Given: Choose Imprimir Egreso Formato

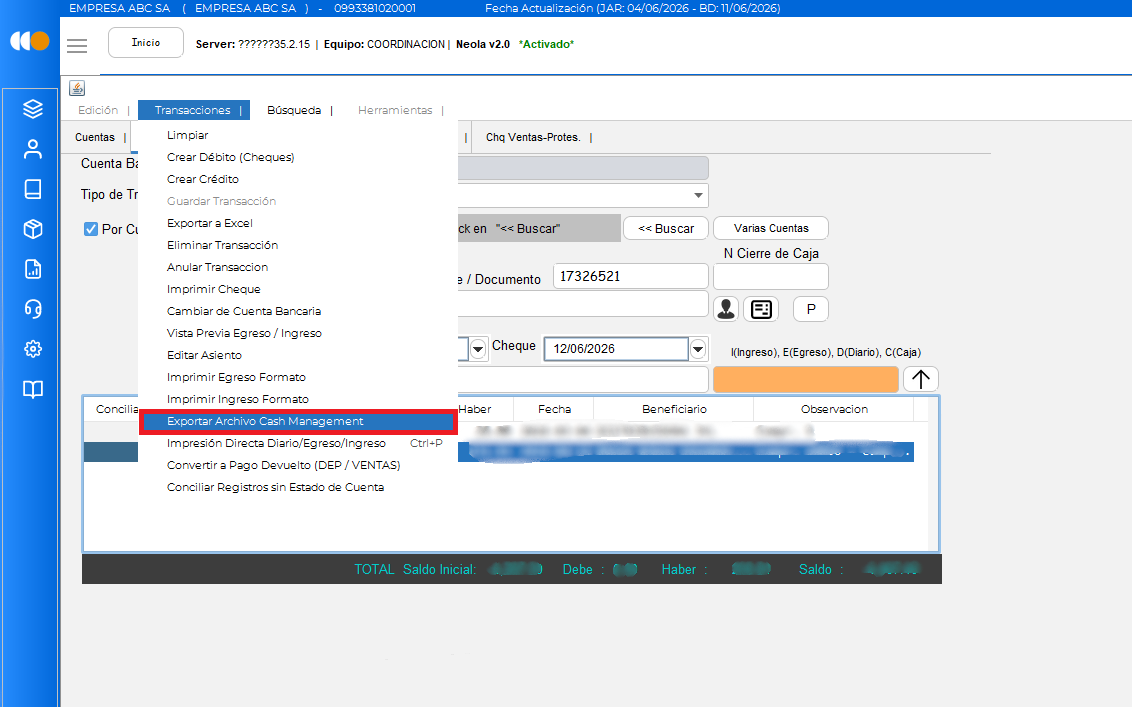Looking at the screenshot, I should coord(297,378).
